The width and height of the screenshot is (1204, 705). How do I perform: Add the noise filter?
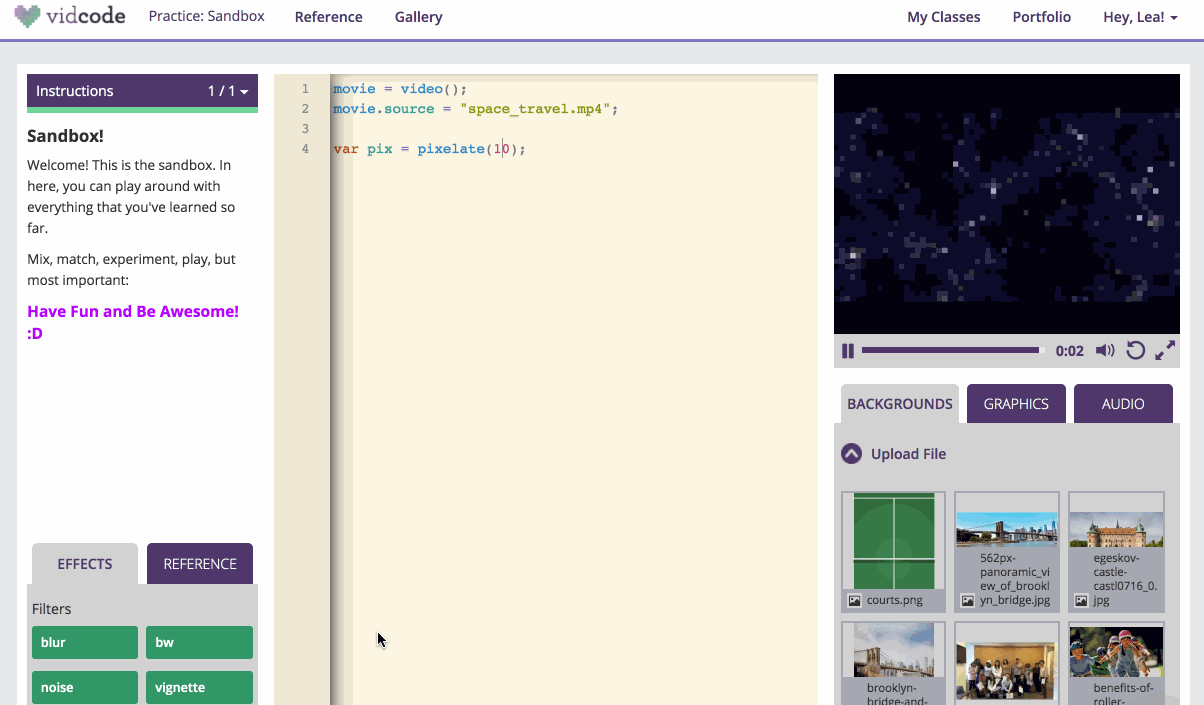tap(85, 687)
